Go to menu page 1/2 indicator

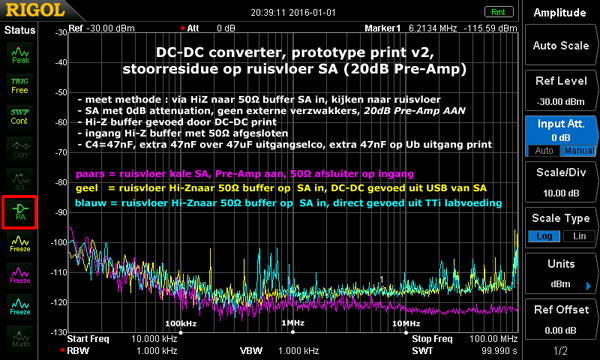point(560,351)
